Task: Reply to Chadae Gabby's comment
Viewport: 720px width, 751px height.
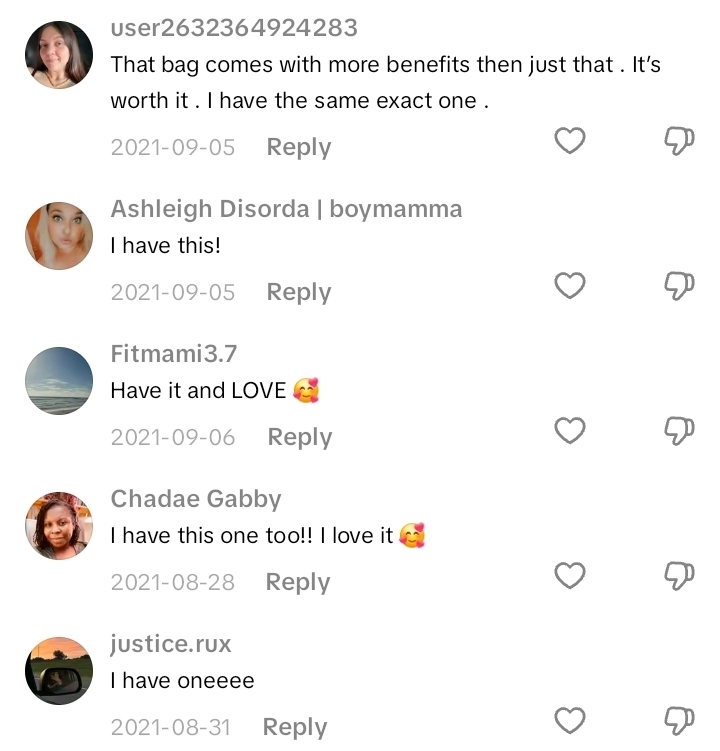Action: [297, 582]
